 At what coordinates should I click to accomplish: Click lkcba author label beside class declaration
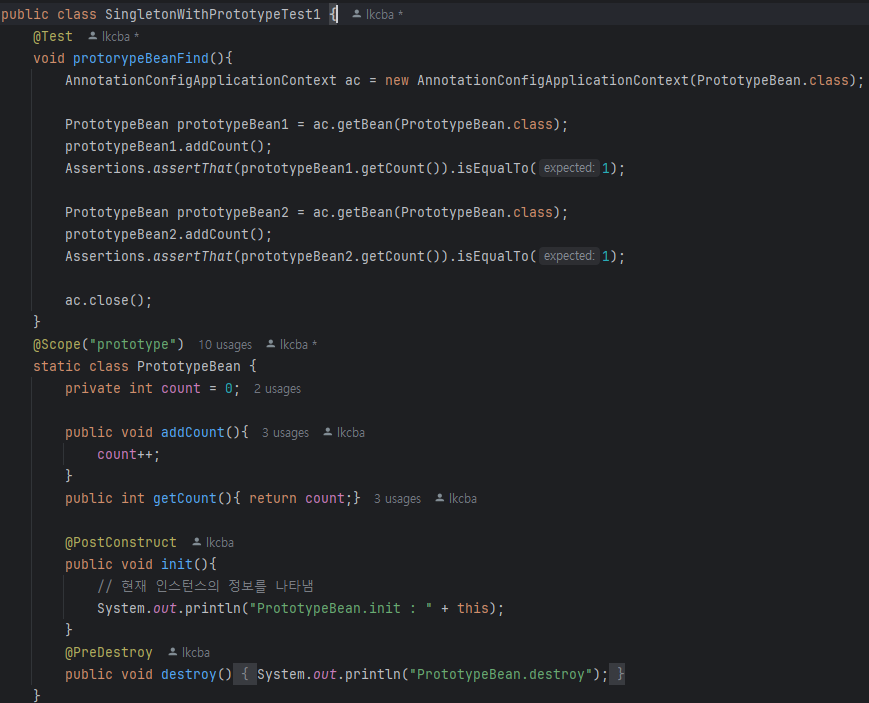point(380,14)
